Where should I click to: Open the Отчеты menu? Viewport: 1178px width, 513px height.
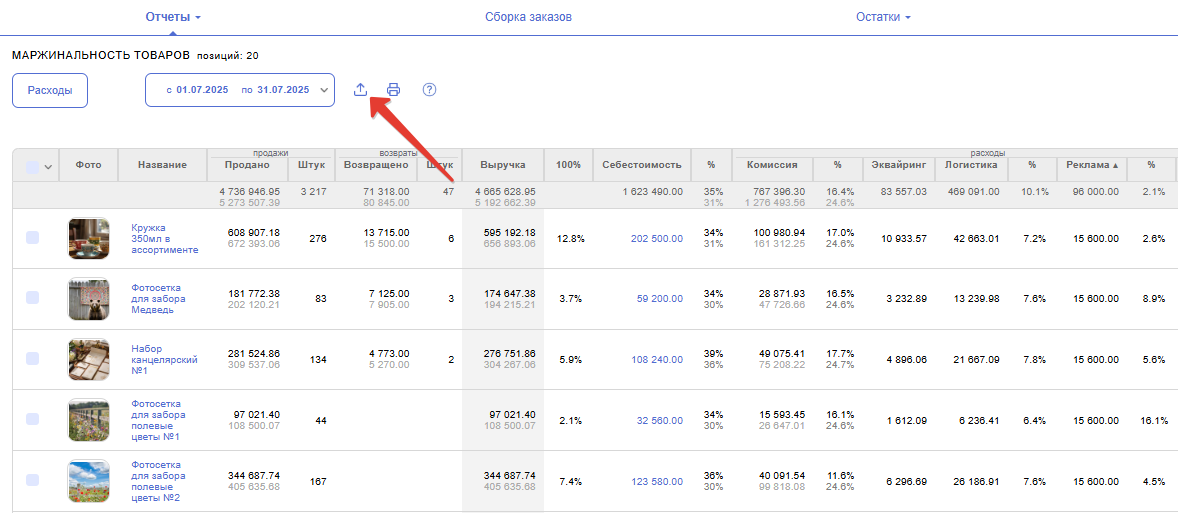click(x=173, y=17)
